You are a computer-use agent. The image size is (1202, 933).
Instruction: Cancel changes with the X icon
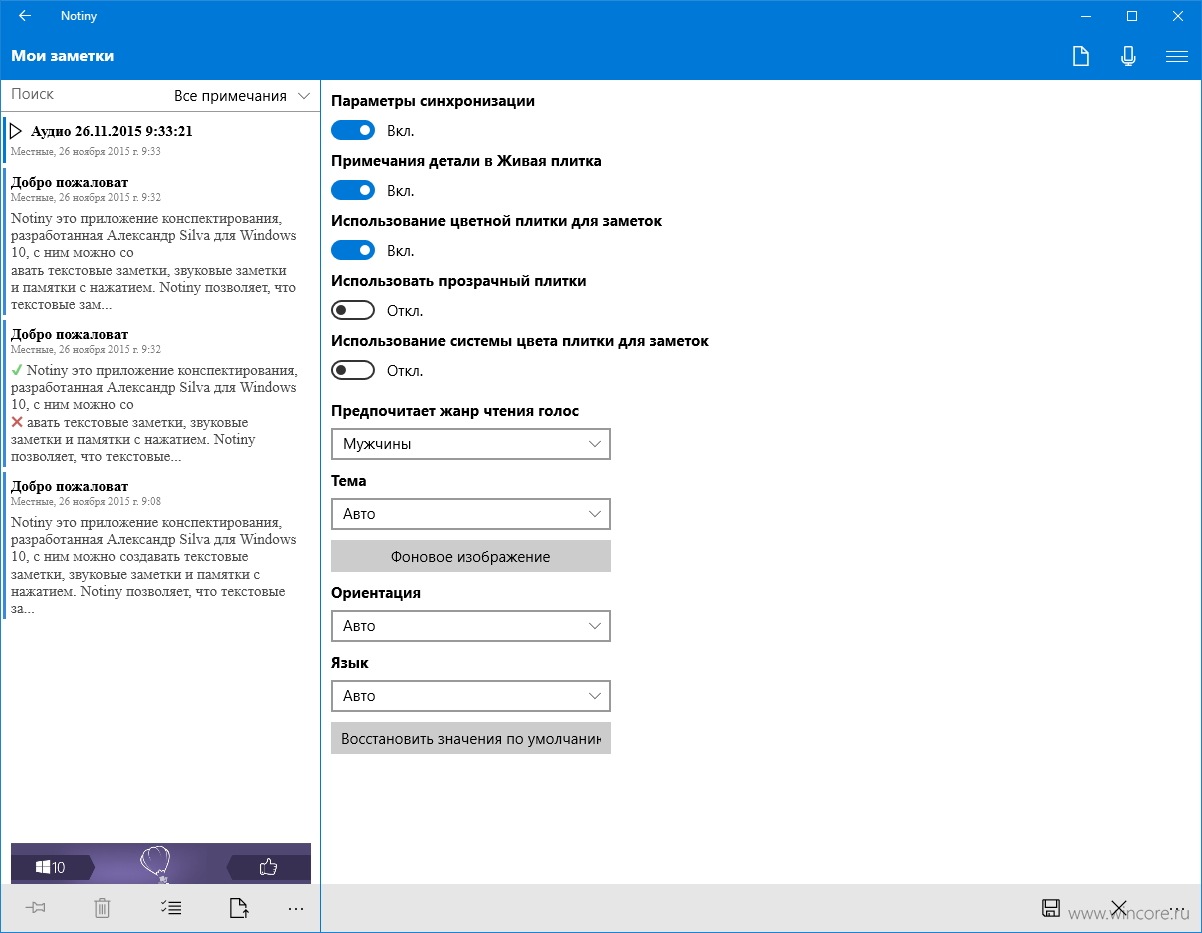point(1119,908)
